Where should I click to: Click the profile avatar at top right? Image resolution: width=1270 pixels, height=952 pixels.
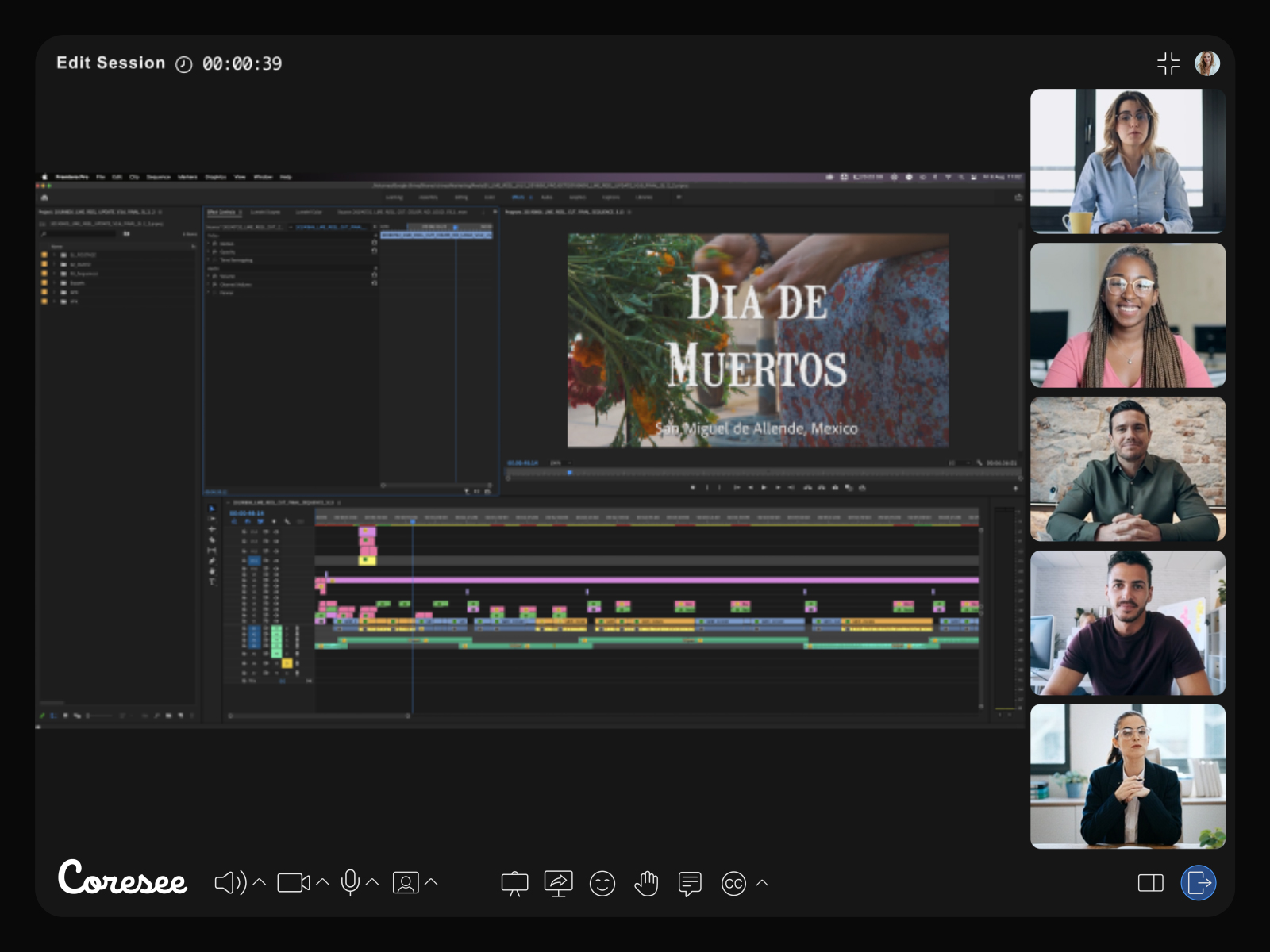(x=1207, y=63)
